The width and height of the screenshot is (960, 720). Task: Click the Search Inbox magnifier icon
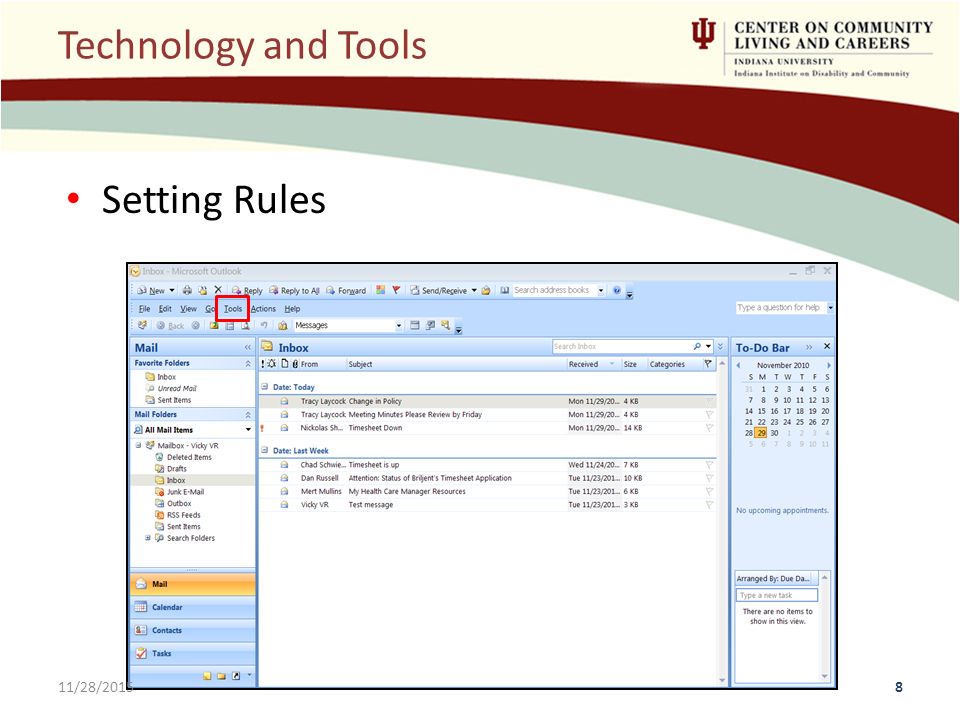[x=697, y=347]
